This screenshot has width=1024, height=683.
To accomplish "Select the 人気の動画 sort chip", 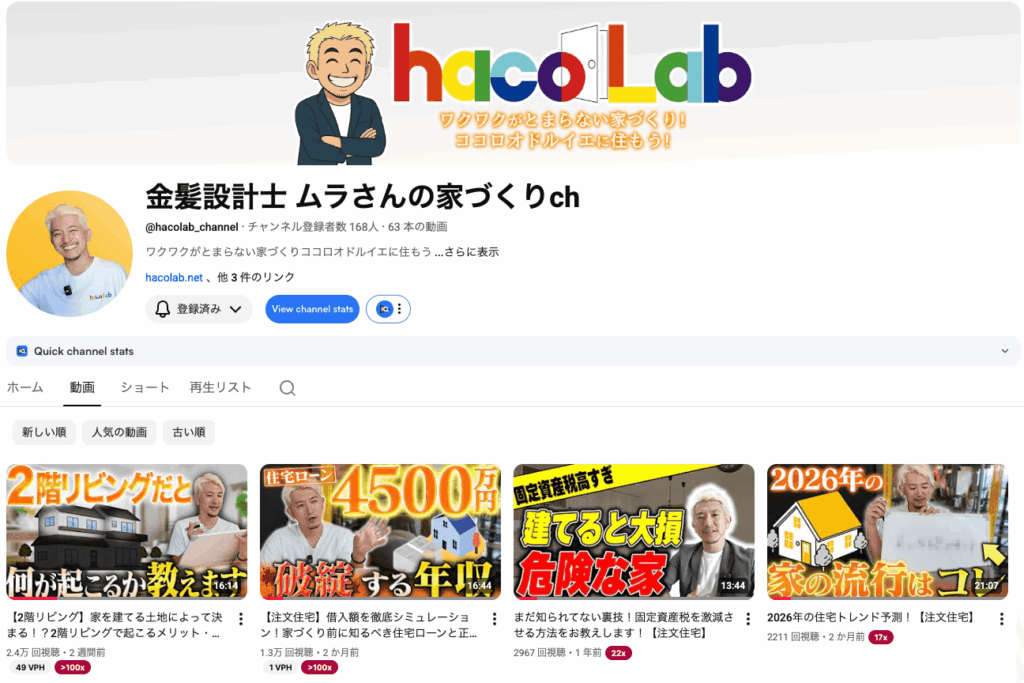I will coord(119,432).
